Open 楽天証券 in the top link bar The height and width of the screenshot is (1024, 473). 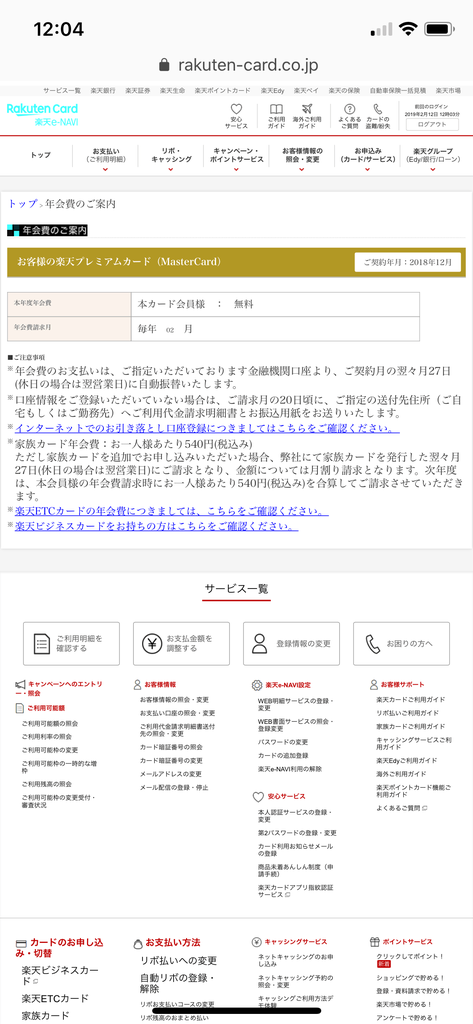(138, 90)
